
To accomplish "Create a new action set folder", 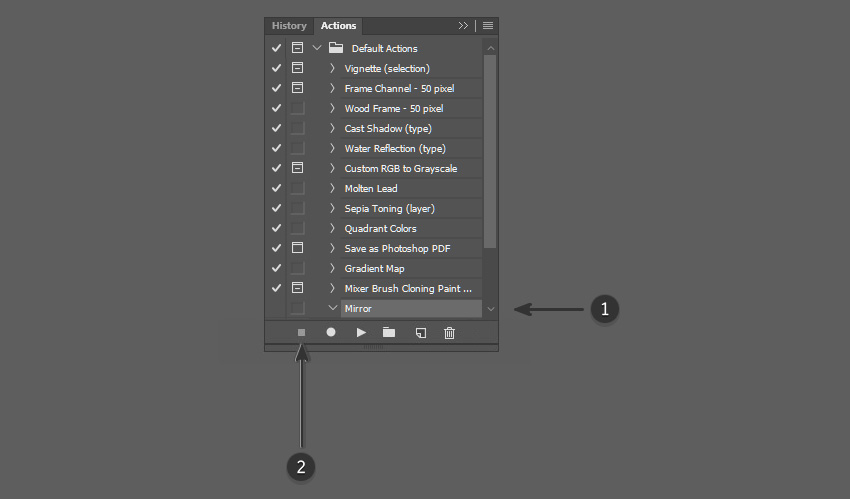I will click(389, 332).
